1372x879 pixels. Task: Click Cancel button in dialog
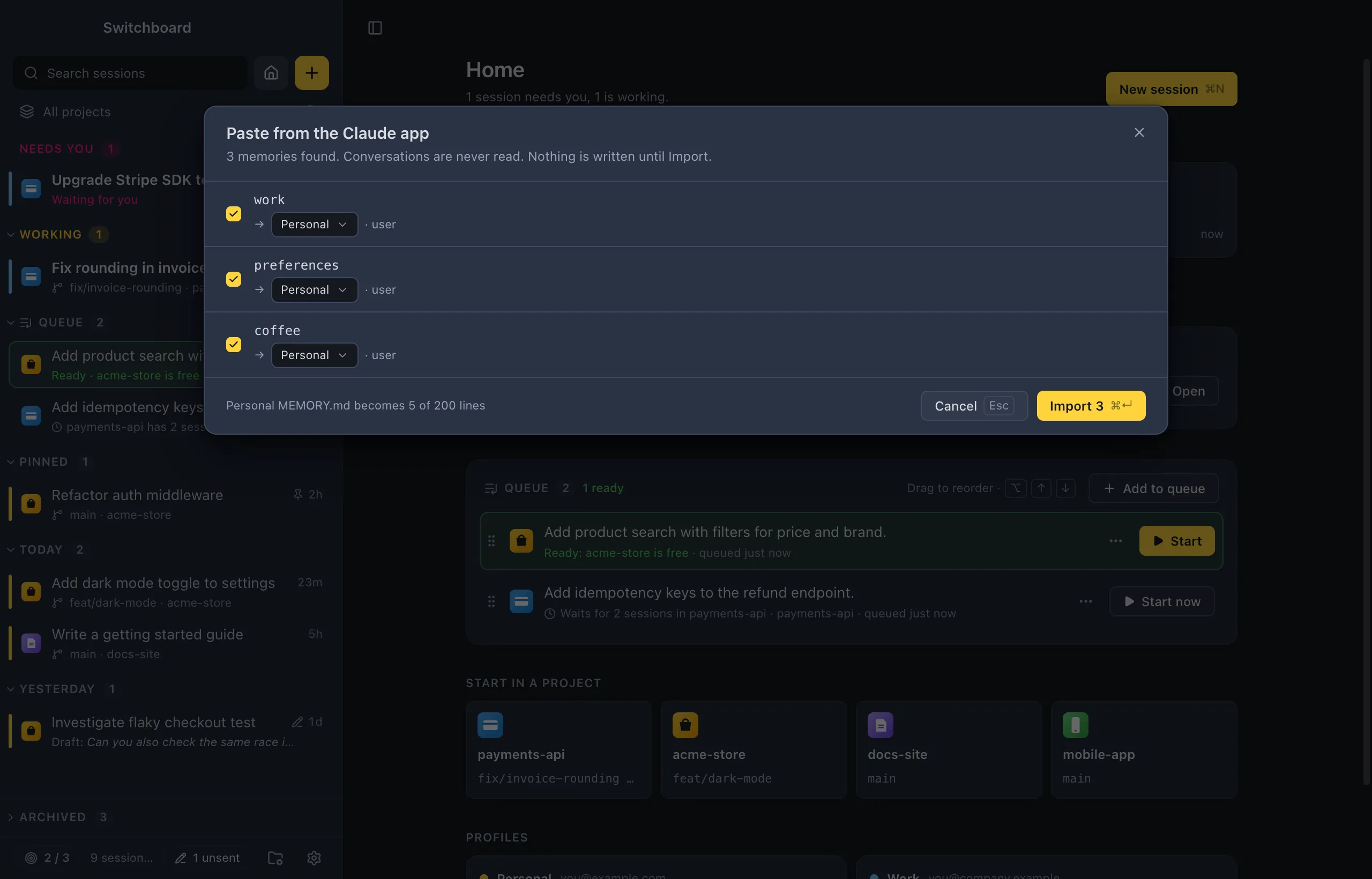click(974, 406)
